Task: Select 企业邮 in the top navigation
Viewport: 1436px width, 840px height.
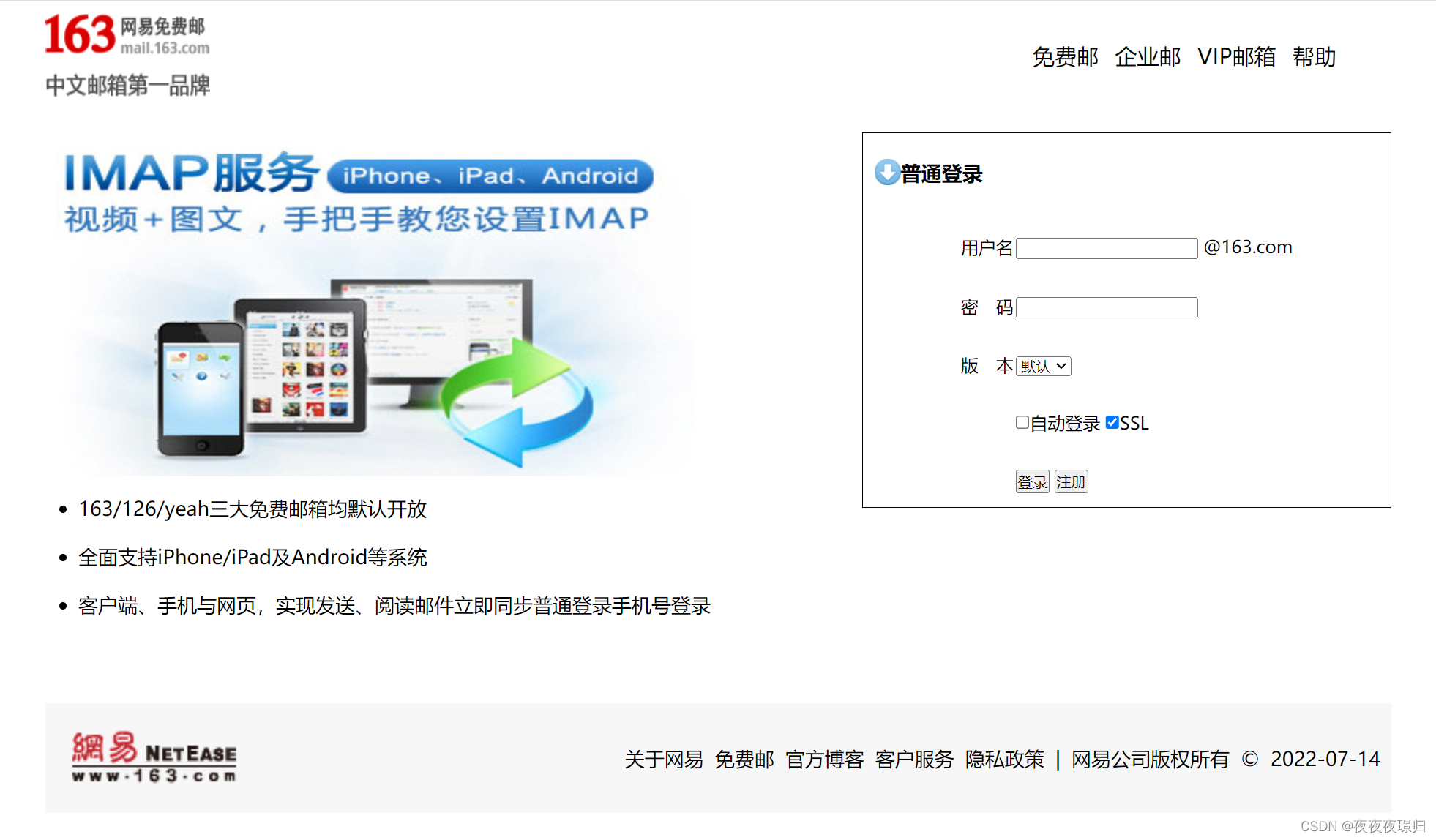Action: pos(1148,57)
